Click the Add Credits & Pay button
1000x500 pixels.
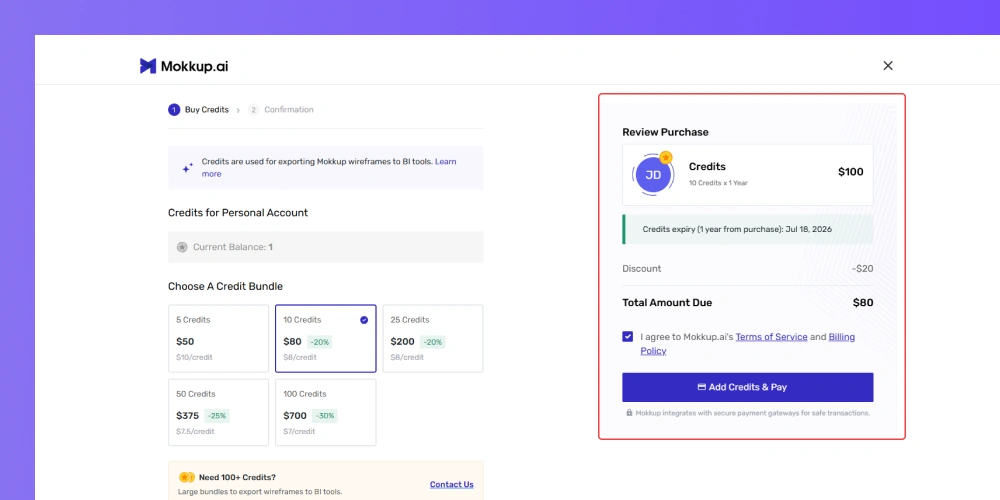(747, 387)
